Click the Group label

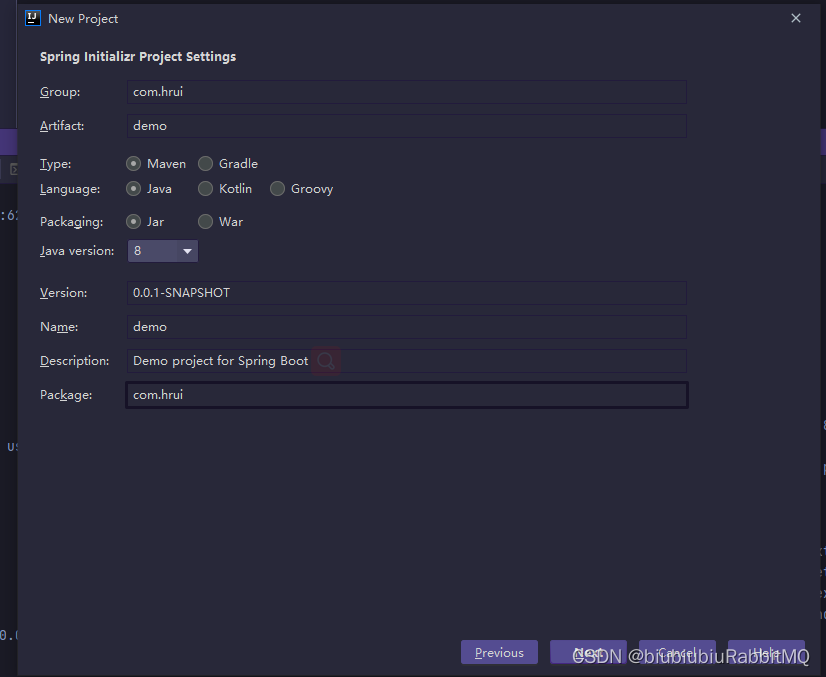(60, 92)
